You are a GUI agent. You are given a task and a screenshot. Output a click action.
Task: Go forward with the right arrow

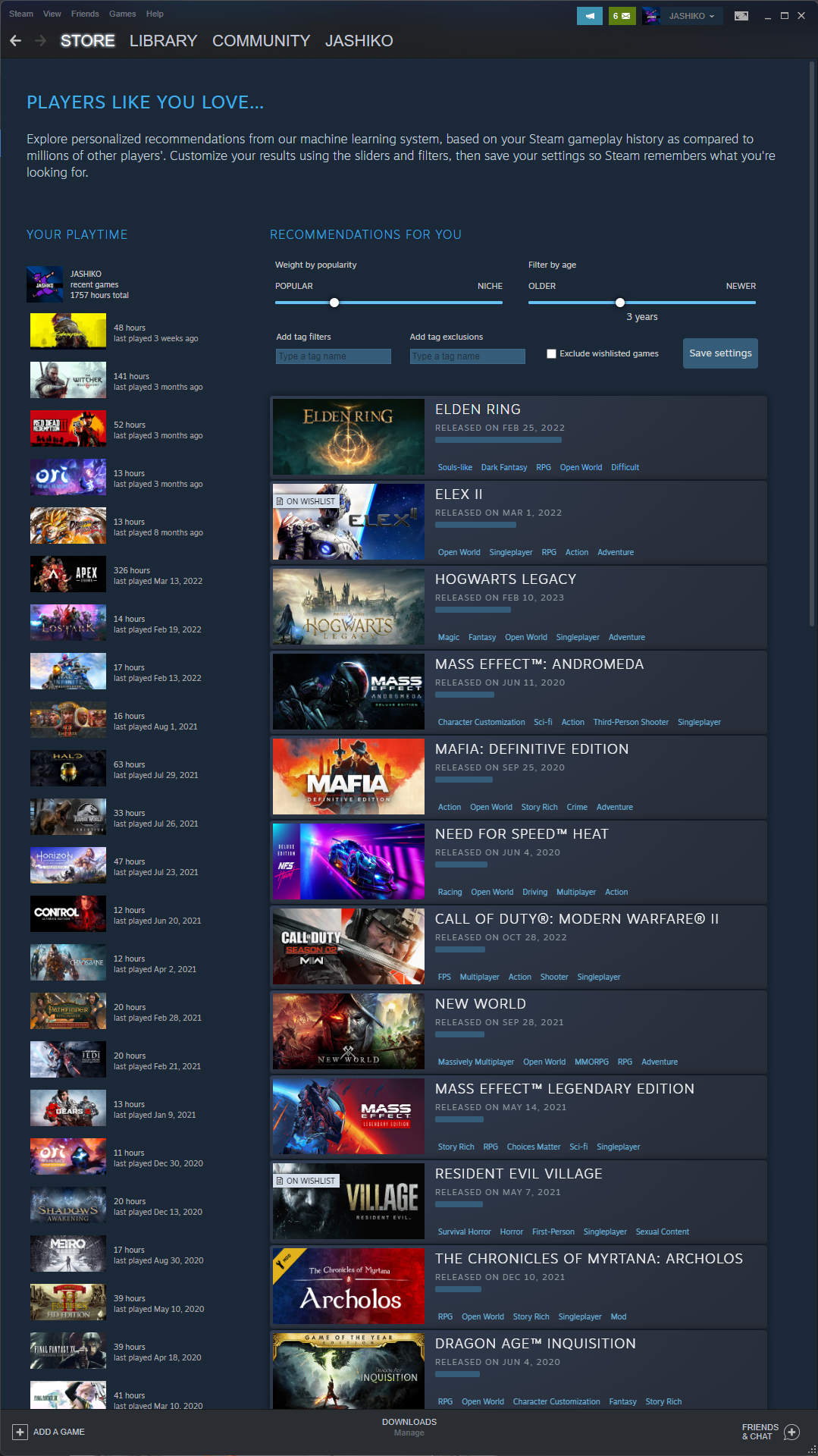click(41, 41)
